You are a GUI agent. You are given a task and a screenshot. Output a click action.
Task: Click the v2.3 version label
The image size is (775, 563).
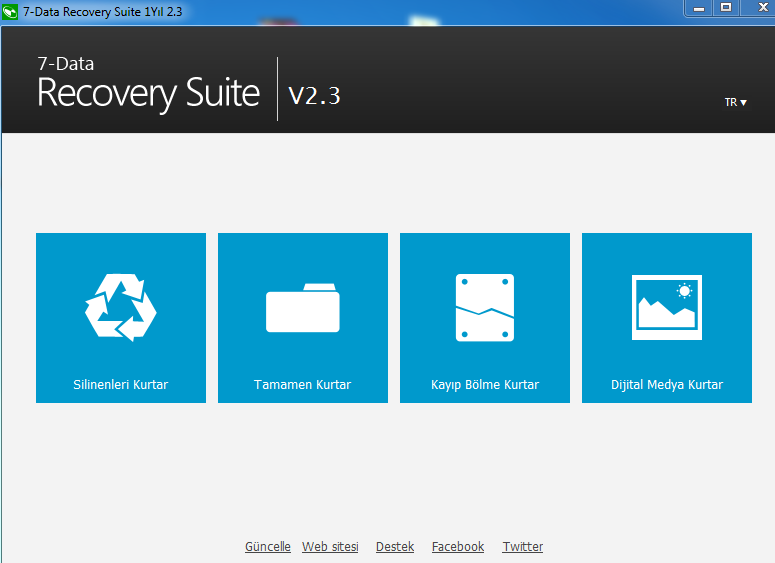314,95
